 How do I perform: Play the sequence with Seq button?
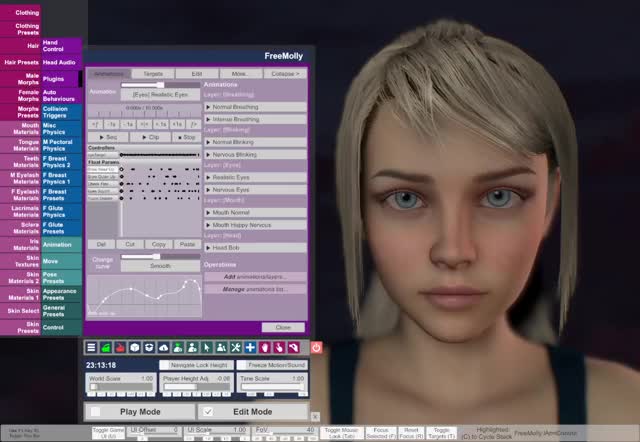pyautogui.click(x=108, y=137)
